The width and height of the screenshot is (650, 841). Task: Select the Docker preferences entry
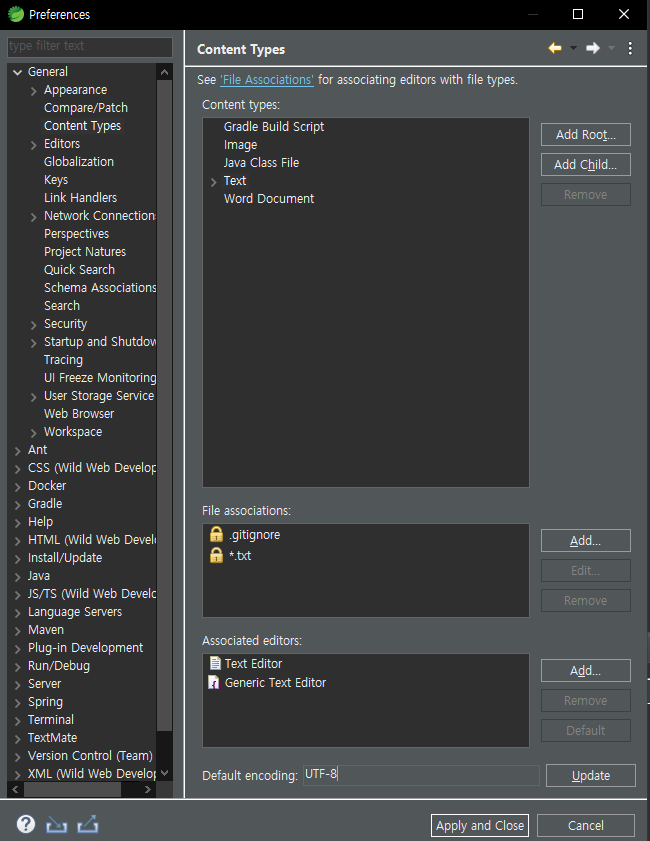click(47, 485)
